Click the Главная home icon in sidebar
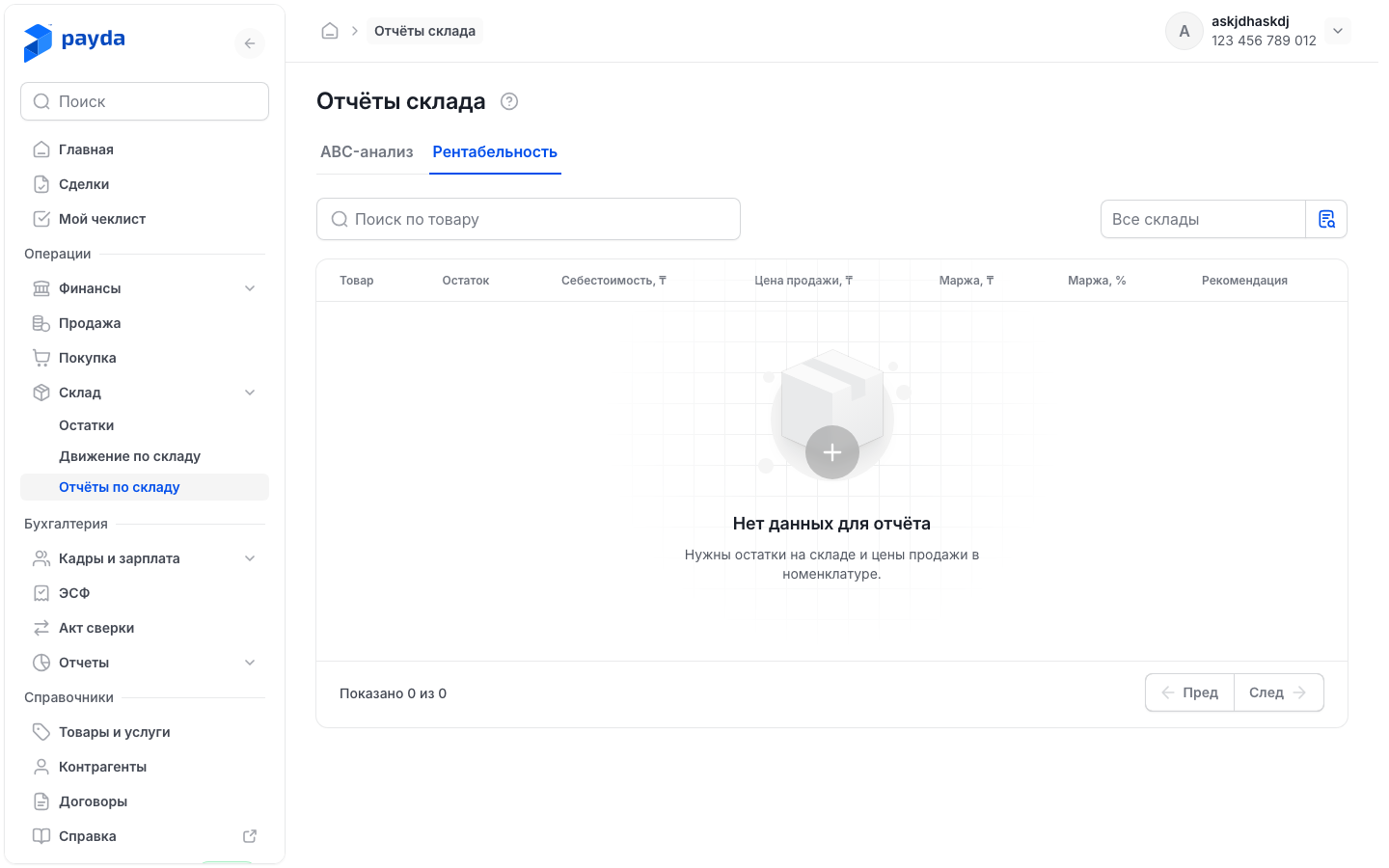The image size is (1389, 868). [41, 149]
